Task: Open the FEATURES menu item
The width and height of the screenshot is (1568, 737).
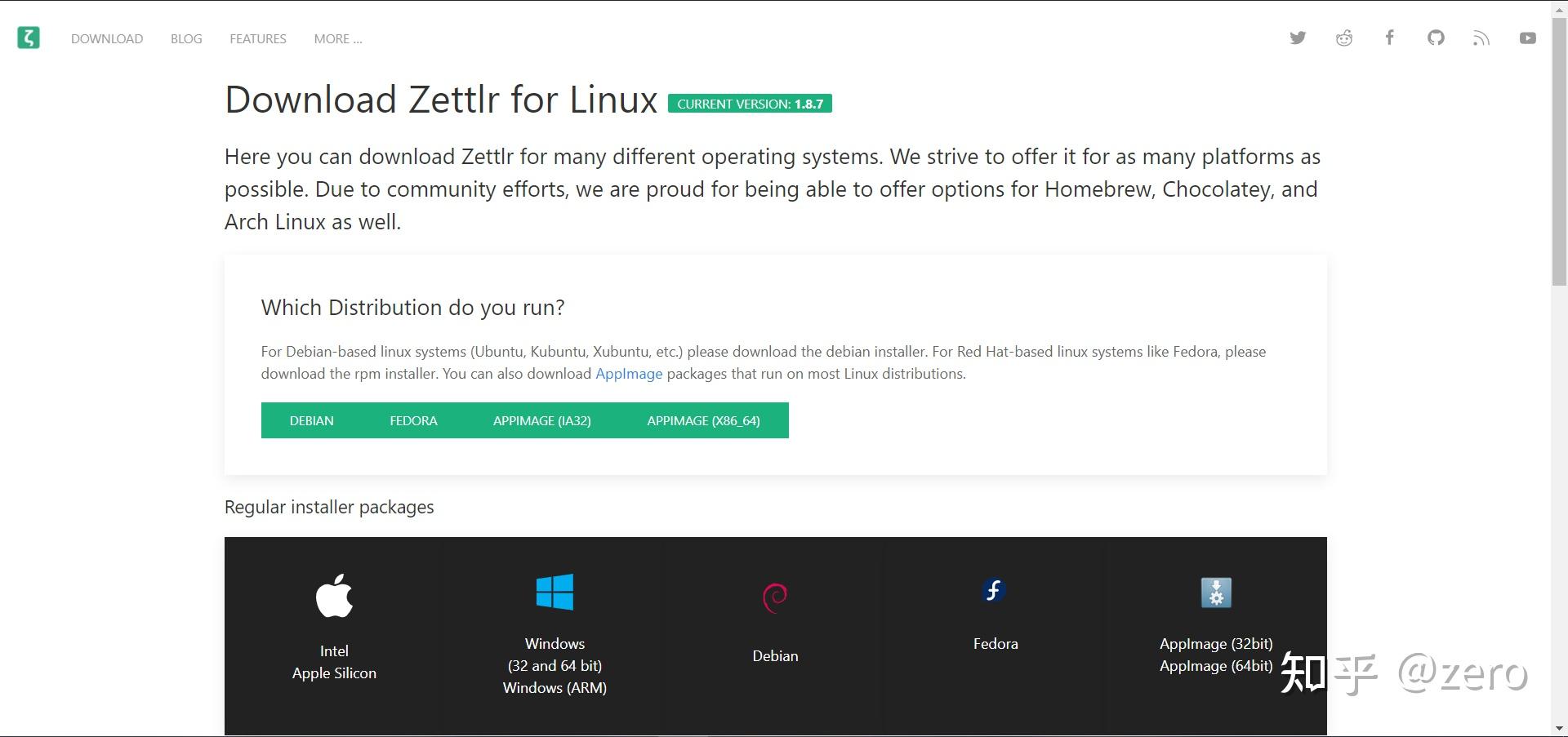Action: click(258, 38)
